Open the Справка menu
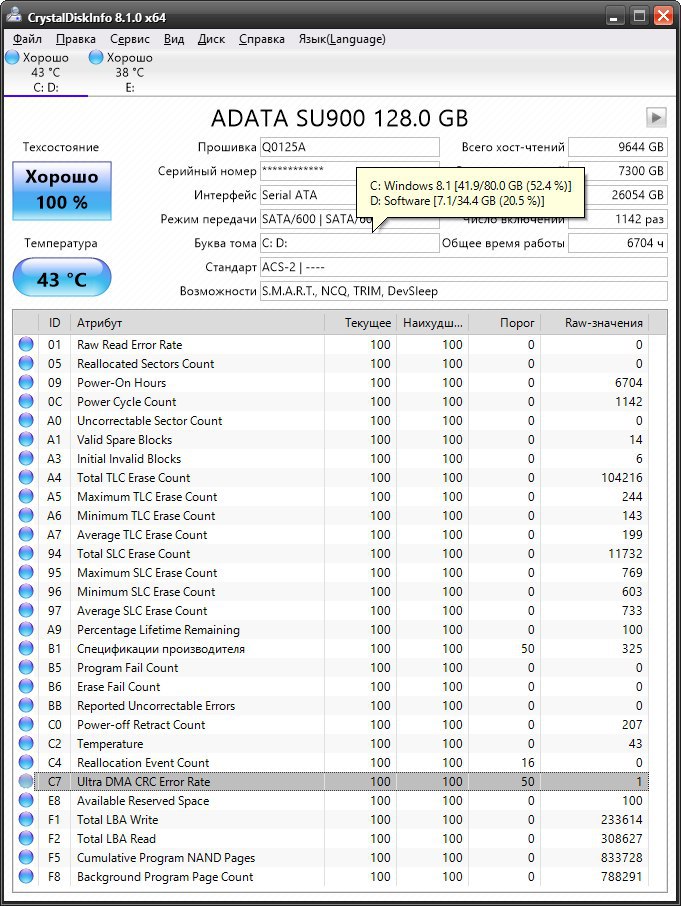 point(262,39)
